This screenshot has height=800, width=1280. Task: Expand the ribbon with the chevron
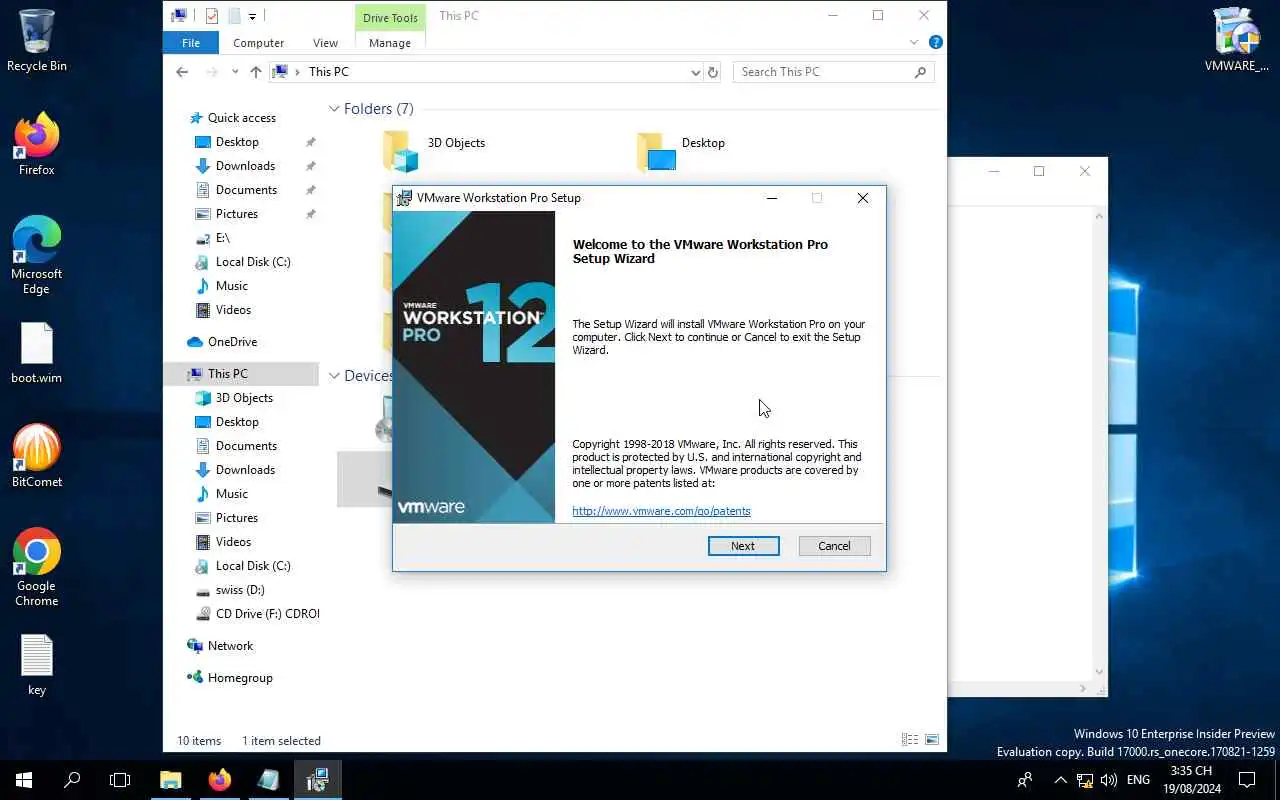pos(914,43)
